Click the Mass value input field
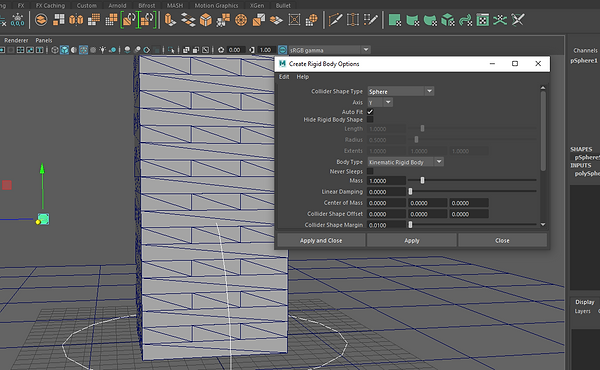The width and height of the screenshot is (600, 370). tap(386, 181)
